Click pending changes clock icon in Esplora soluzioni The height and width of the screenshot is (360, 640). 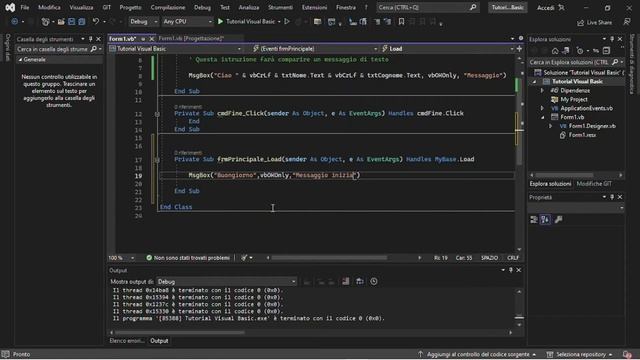click(x=580, y=51)
